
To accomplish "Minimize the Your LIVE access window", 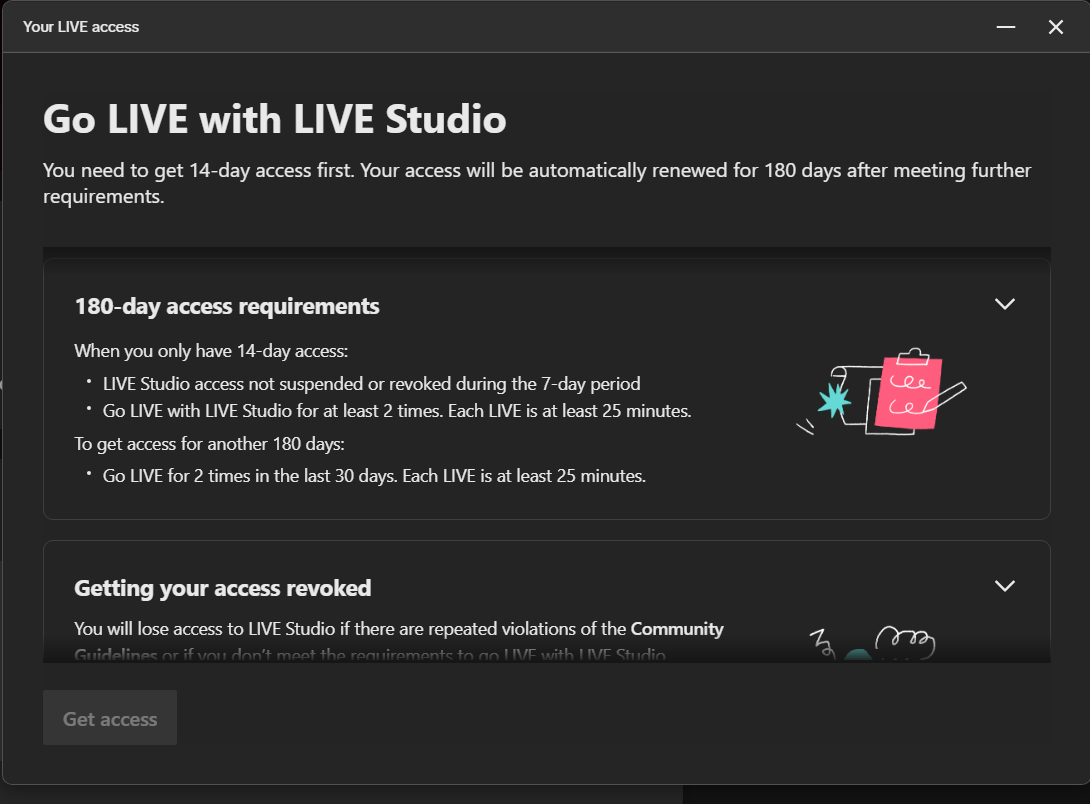I will (1005, 27).
